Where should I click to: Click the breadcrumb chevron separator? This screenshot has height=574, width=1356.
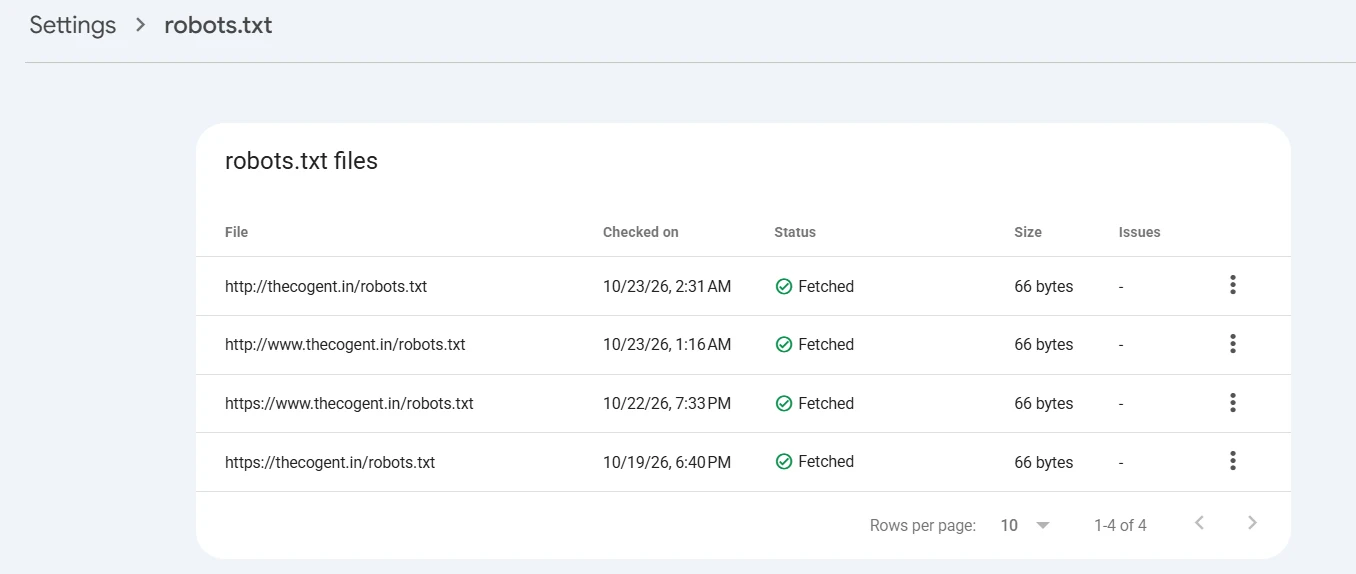[x=141, y=25]
